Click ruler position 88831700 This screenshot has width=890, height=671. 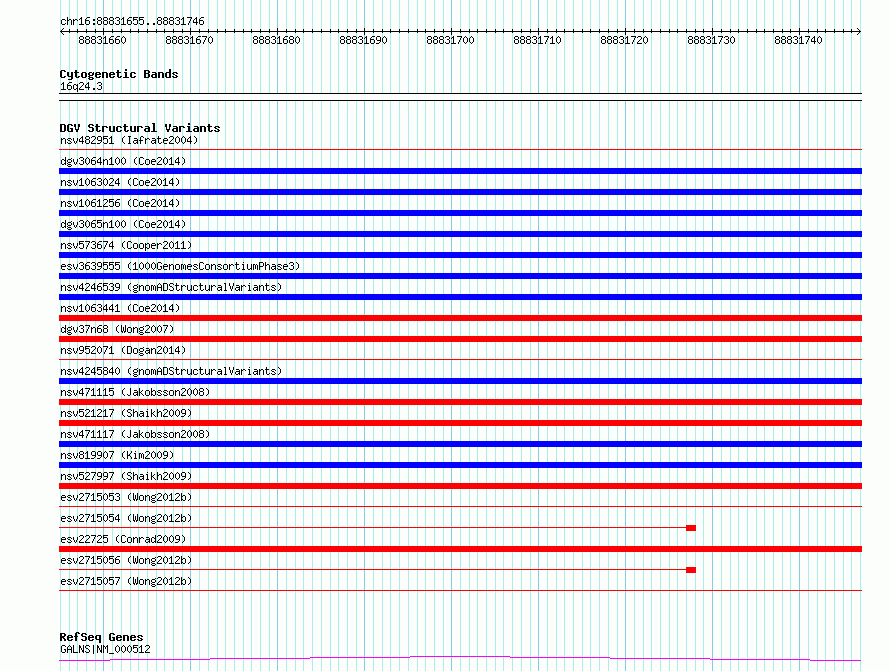click(450, 40)
